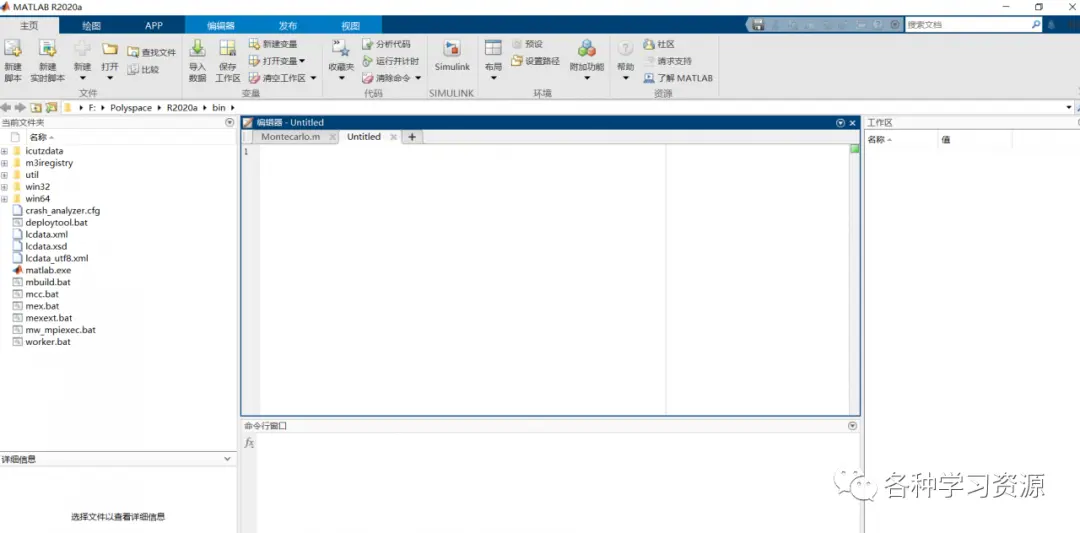Expand the util folder
This screenshot has width=1080, height=533.
(5, 175)
